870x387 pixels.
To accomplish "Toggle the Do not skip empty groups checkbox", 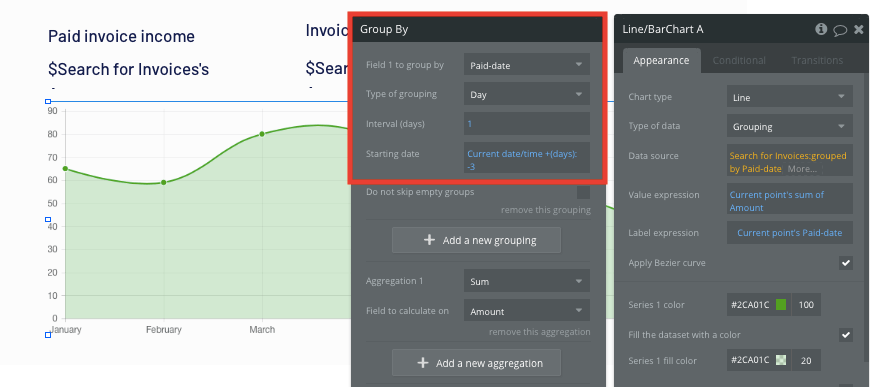I will click(583, 192).
